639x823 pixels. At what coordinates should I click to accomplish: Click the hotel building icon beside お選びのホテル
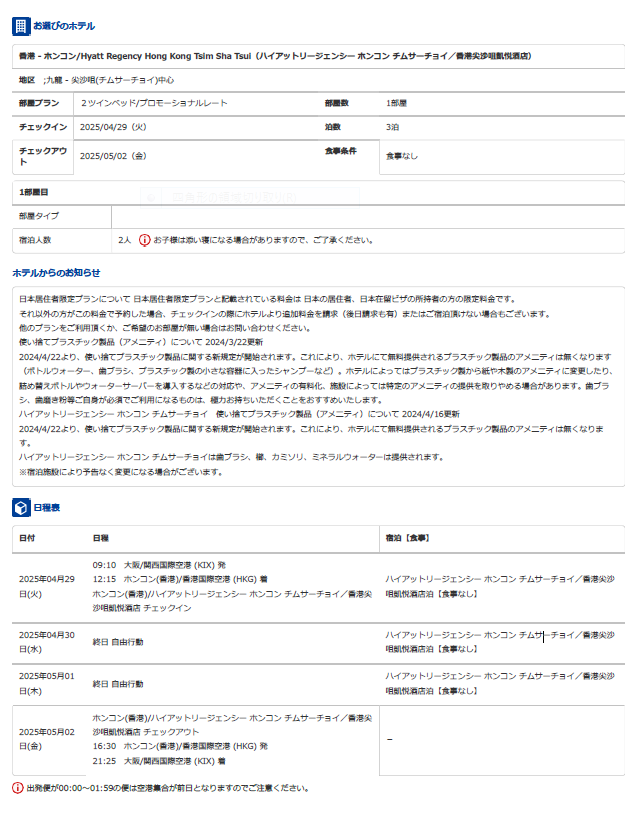[x=21, y=26]
